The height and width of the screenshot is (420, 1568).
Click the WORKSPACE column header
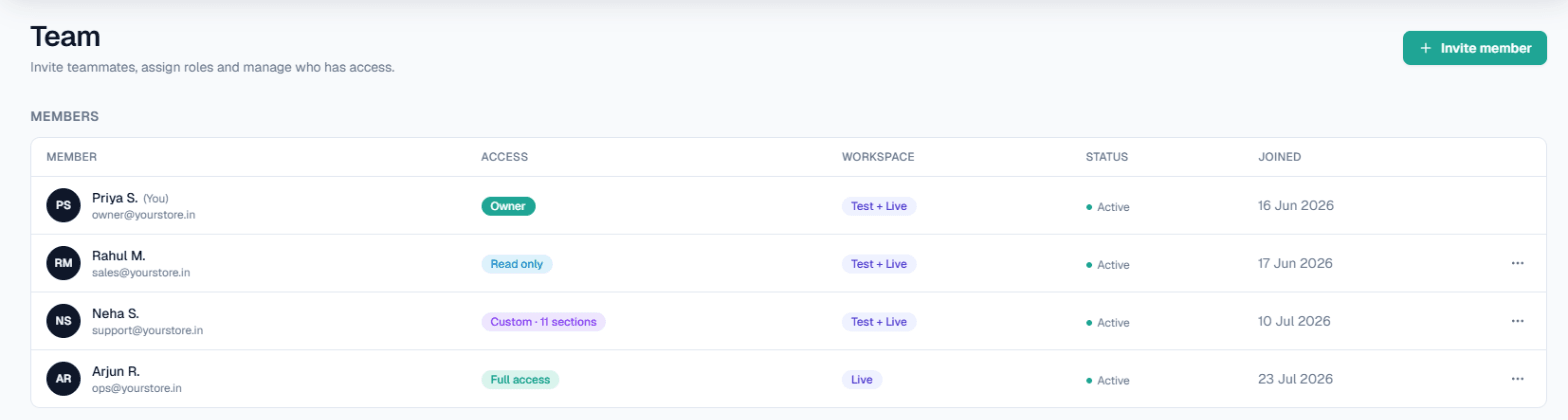878,157
